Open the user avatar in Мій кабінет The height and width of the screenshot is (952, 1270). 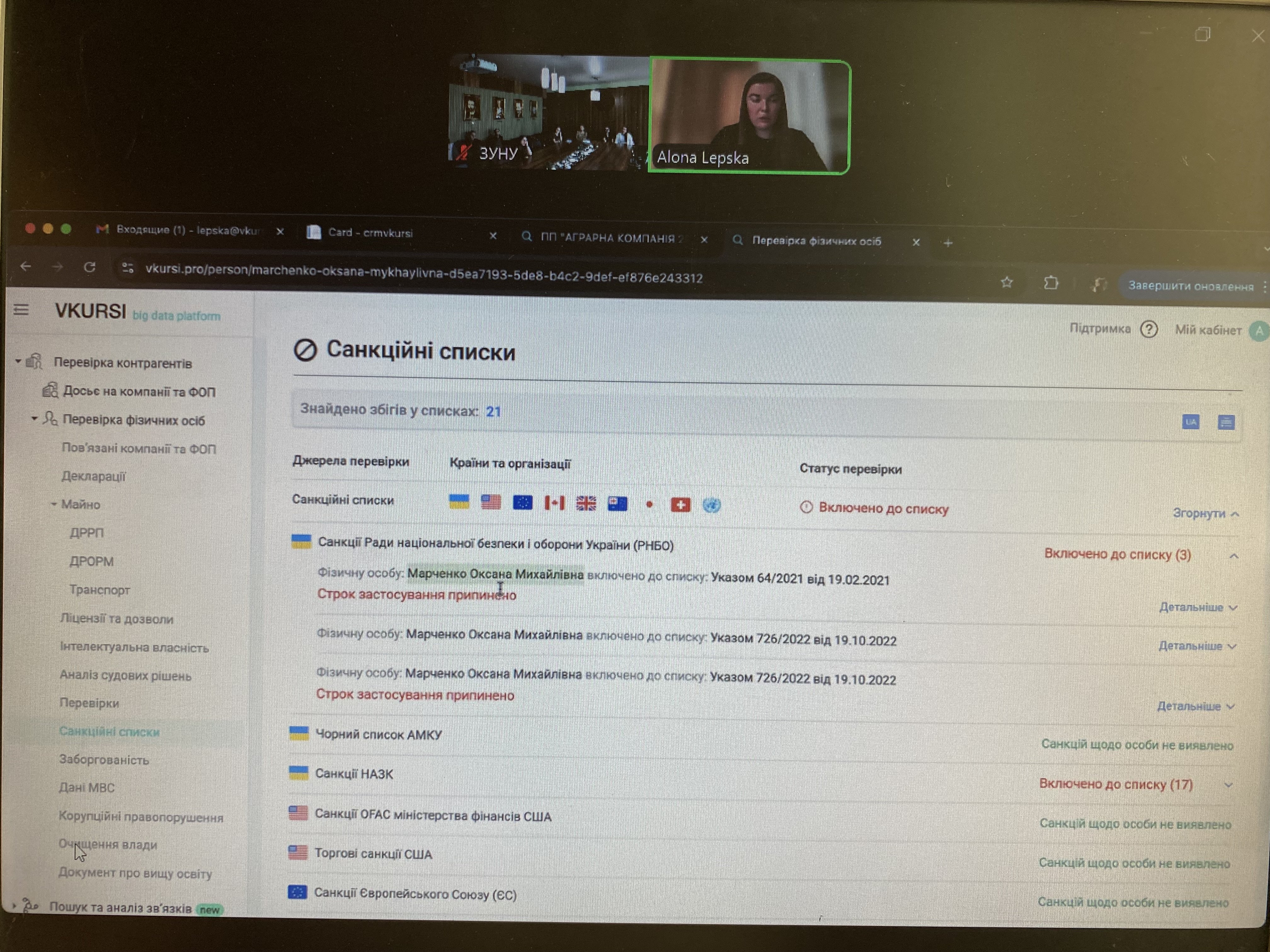click(1259, 331)
